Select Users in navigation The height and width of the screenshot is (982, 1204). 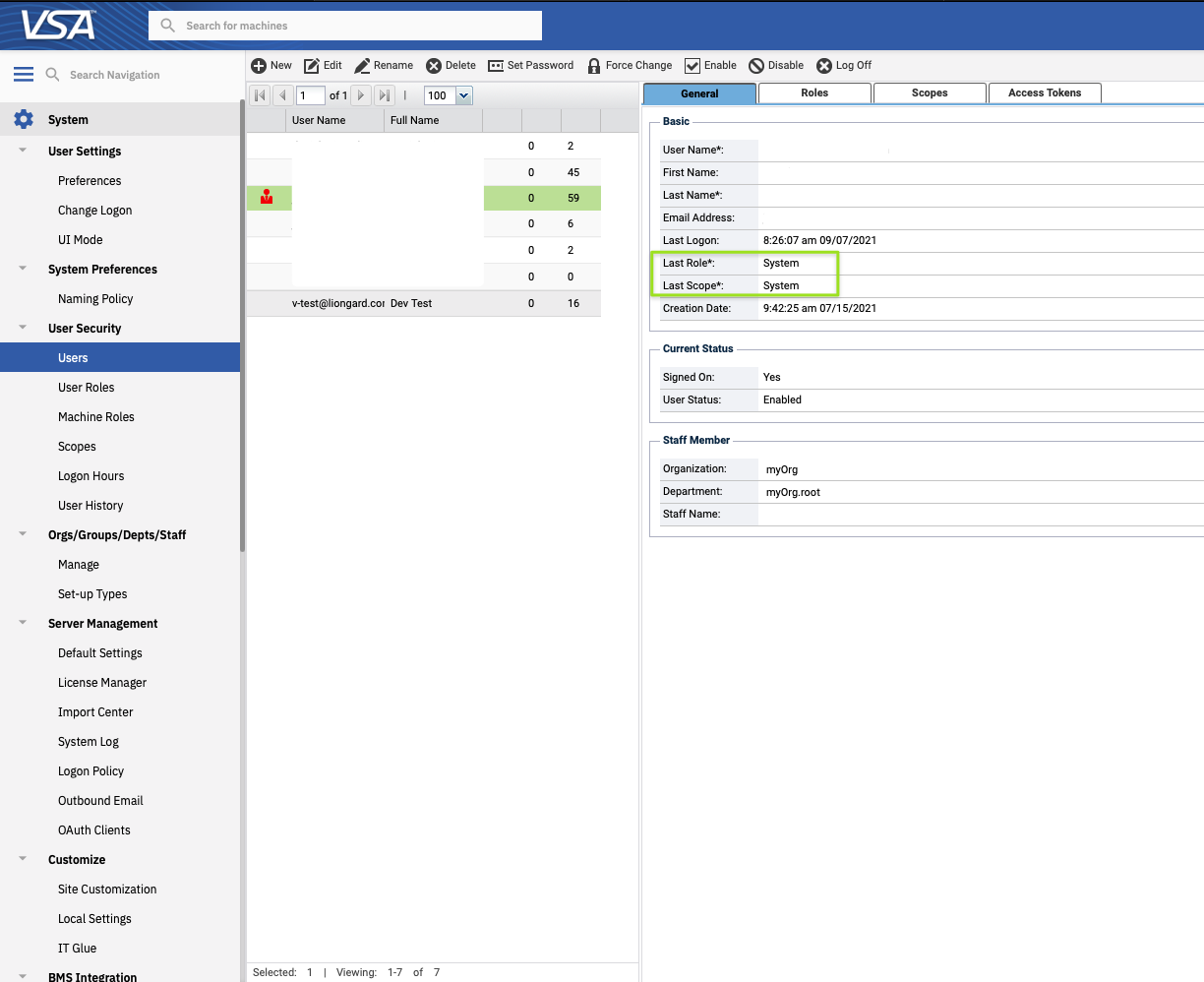point(120,357)
